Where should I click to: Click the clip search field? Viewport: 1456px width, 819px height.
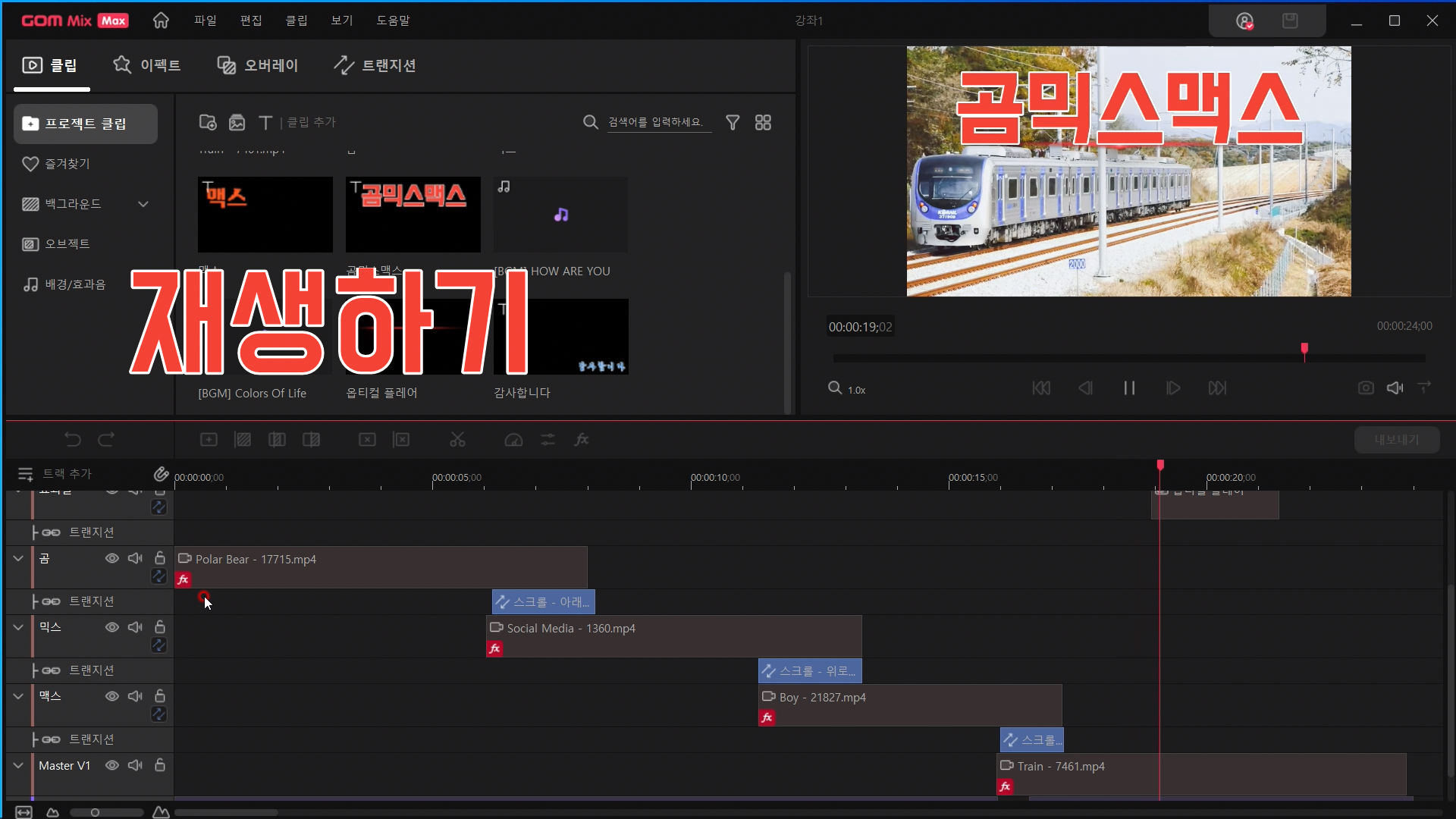coord(658,122)
